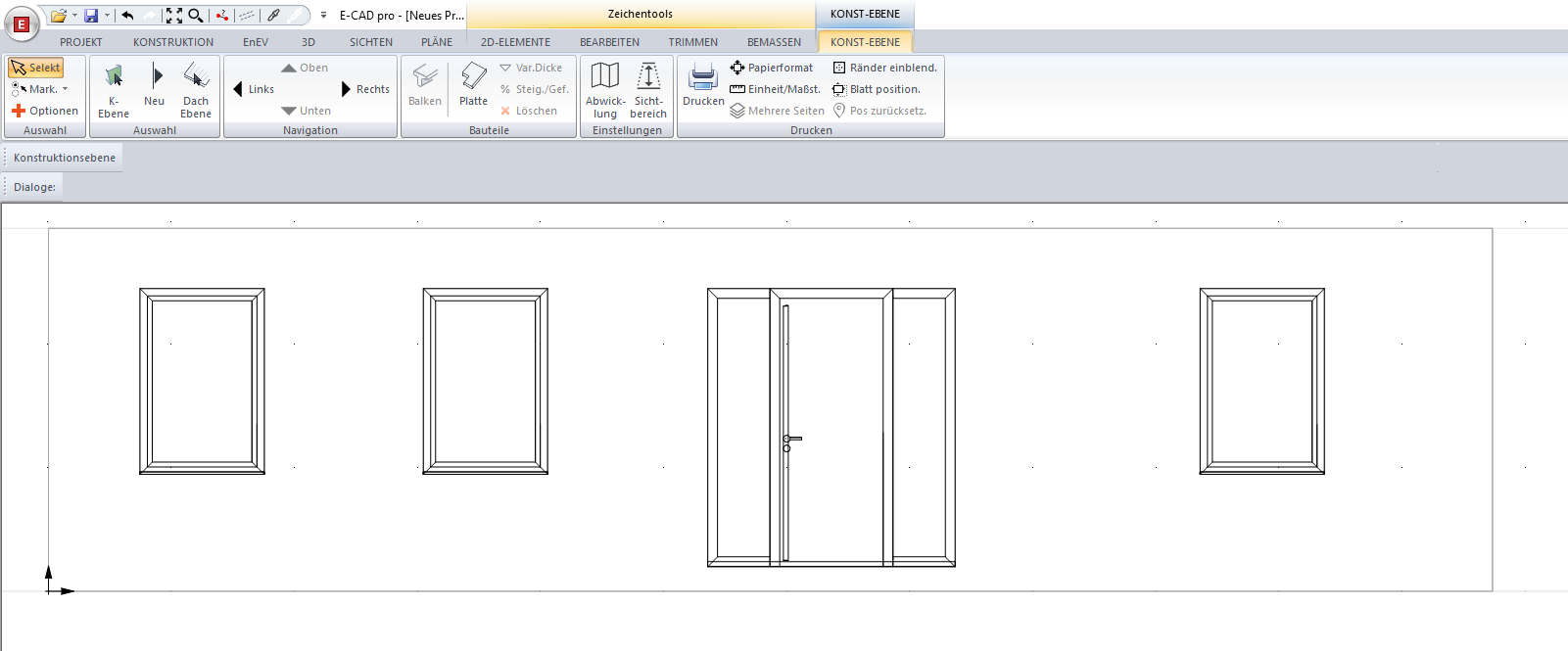Open a project with the folder icon
This screenshot has height=651, width=1568.
(59, 16)
